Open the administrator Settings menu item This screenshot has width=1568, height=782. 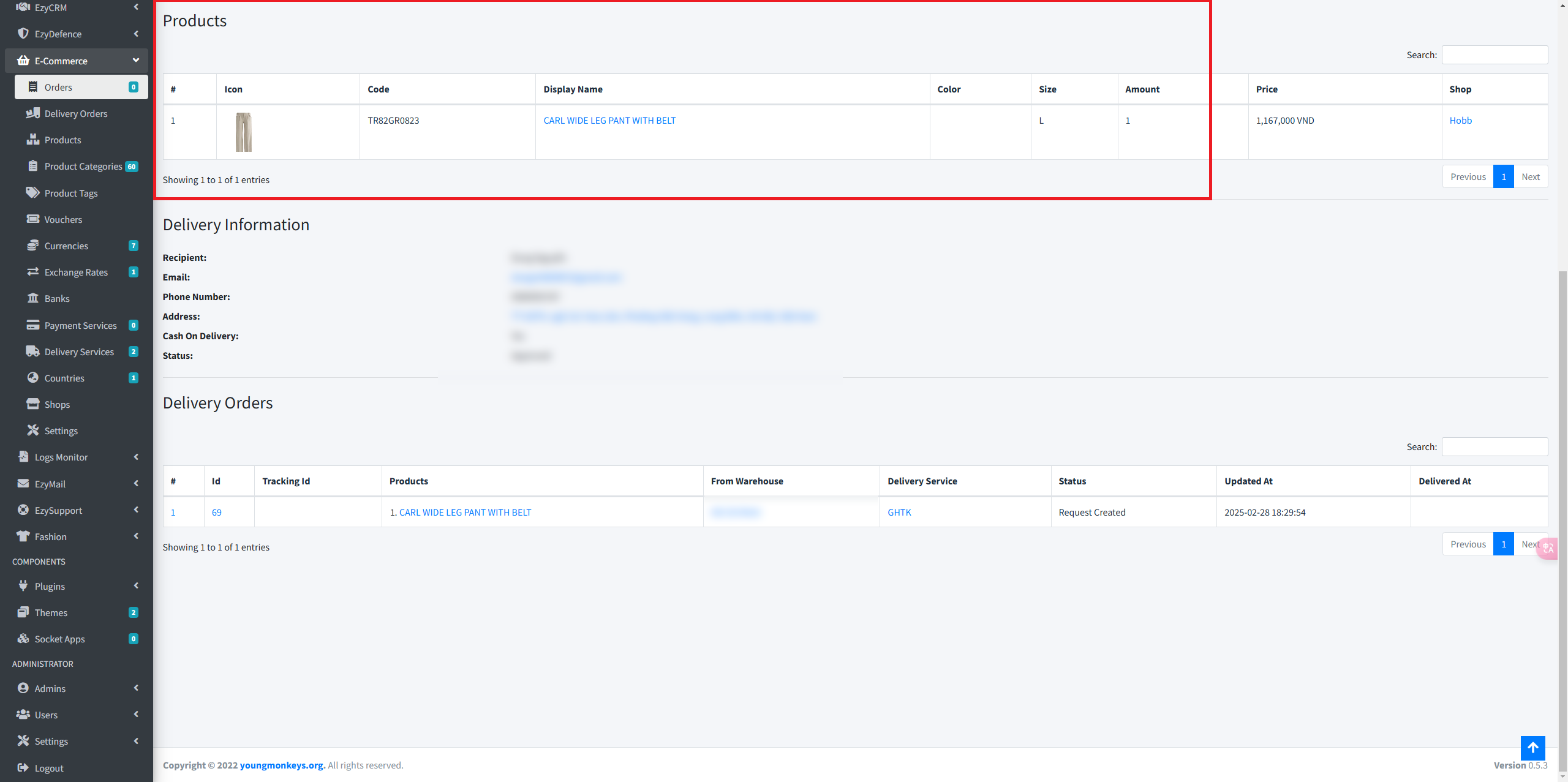tap(77, 741)
